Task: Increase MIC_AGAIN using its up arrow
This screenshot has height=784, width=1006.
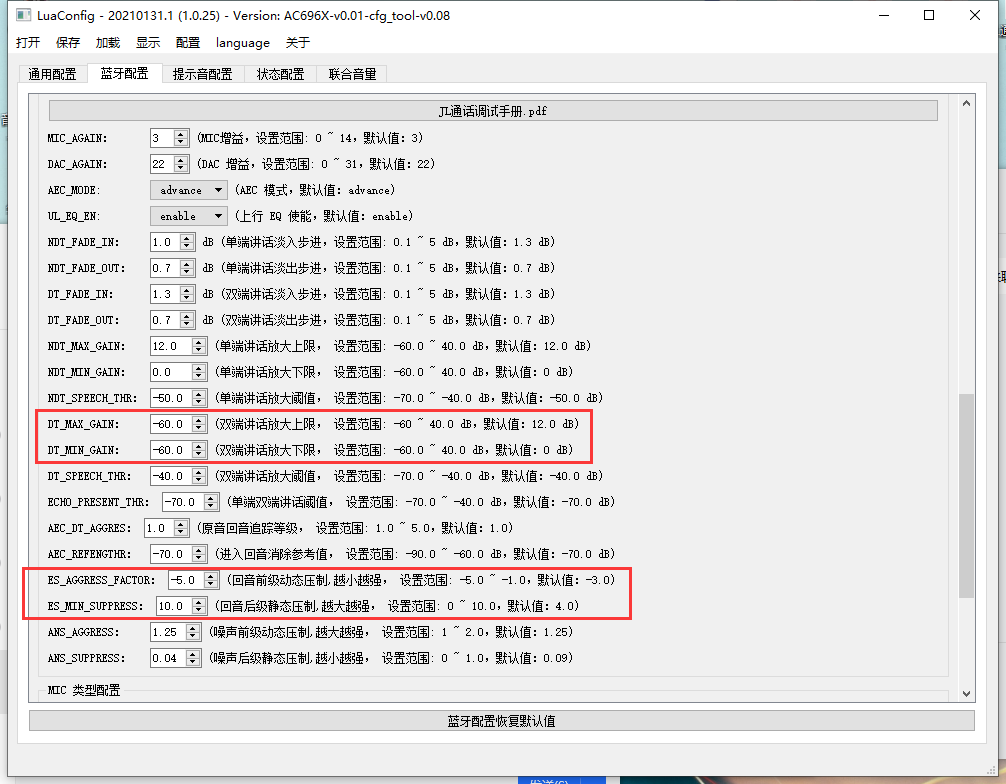Action: (181, 134)
